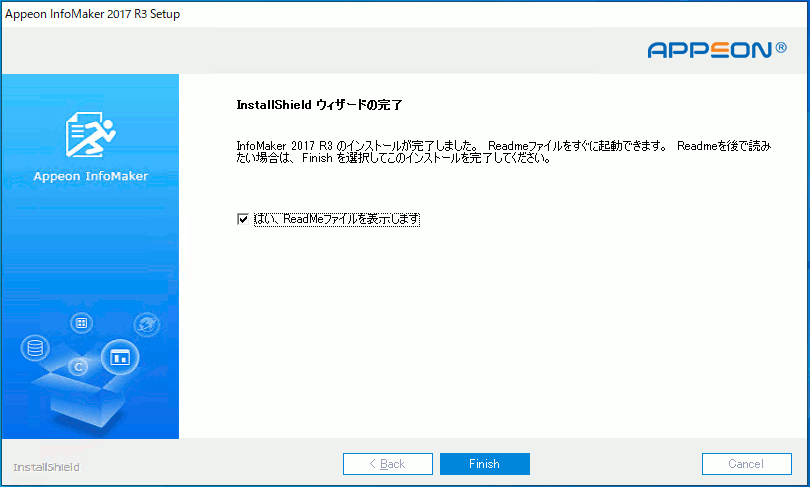This screenshot has width=810, height=487.
Task: Click the Cancel button
Action: (x=746, y=464)
